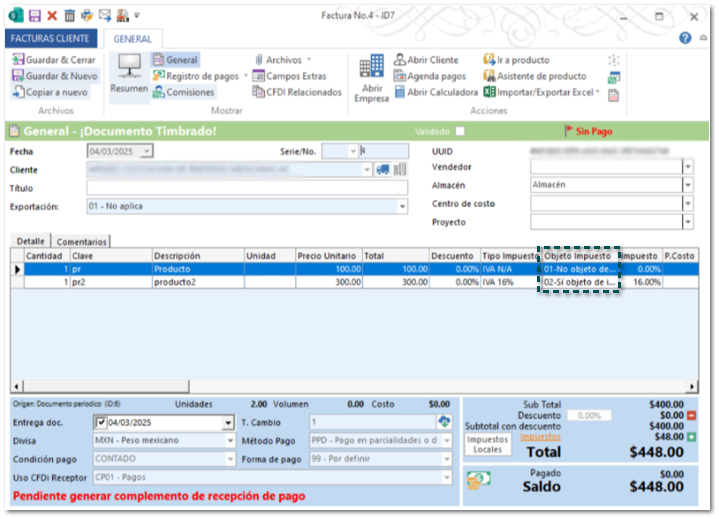
Task: Open the Resumen view
Action: click(x=129, y=75)
